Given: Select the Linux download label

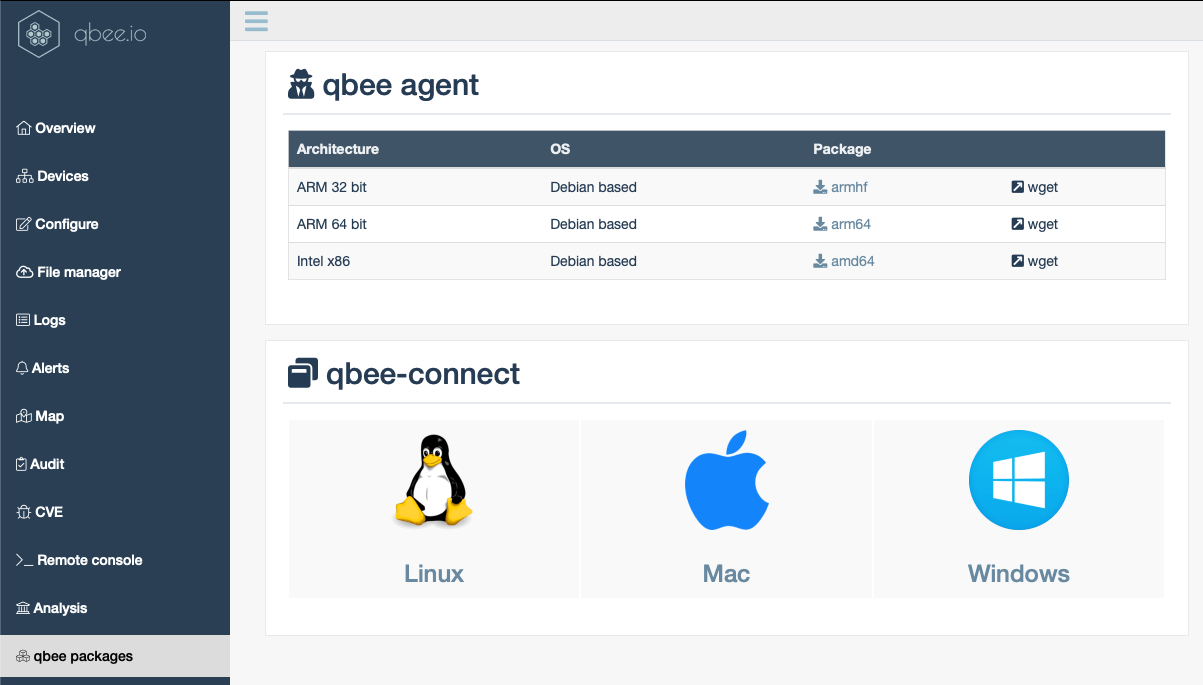Looking at the screenshot, I should pos(434,574).
